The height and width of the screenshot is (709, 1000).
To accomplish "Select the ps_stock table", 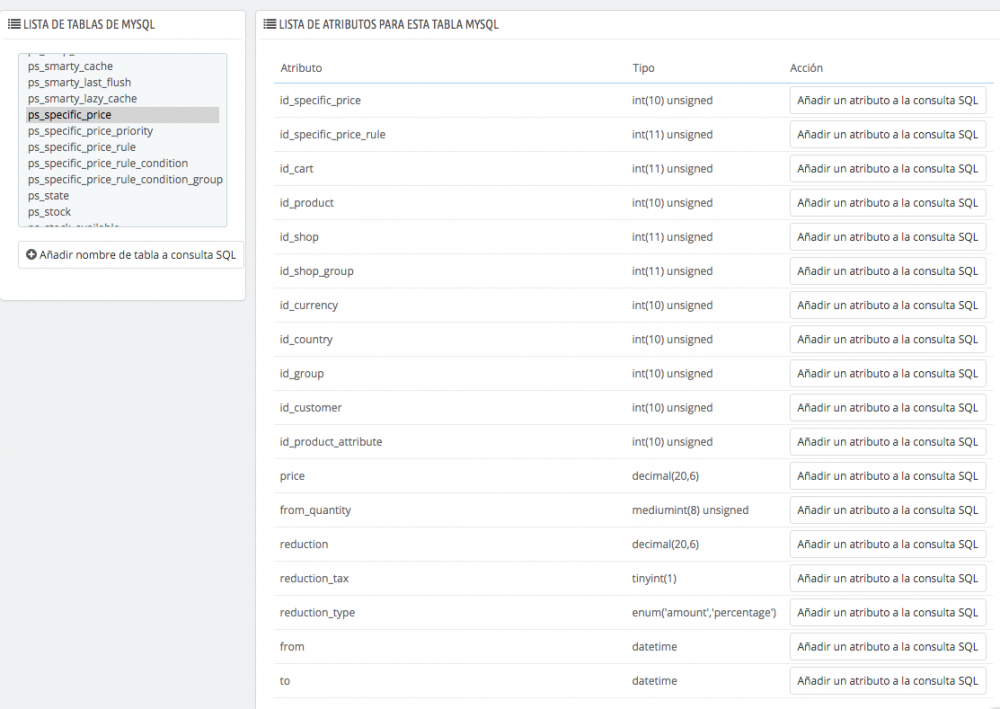I will click(x=49, y=211).
